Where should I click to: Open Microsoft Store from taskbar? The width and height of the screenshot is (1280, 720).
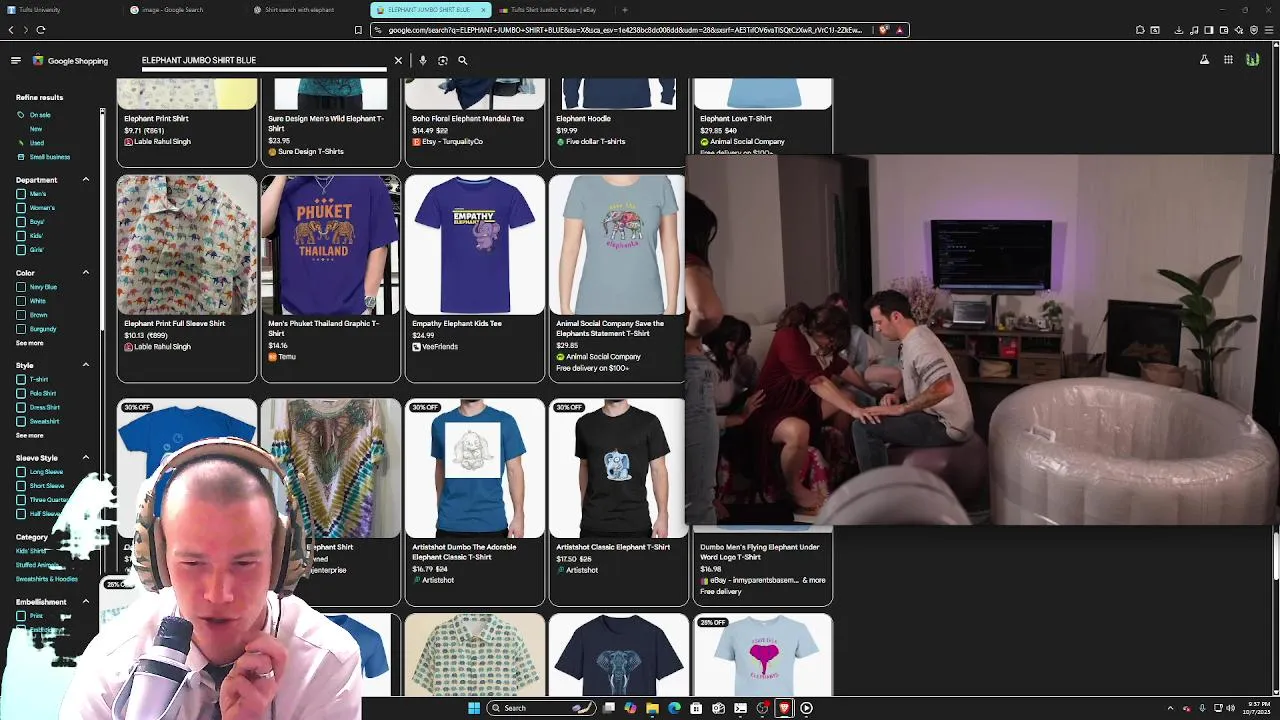click(696, 708)
